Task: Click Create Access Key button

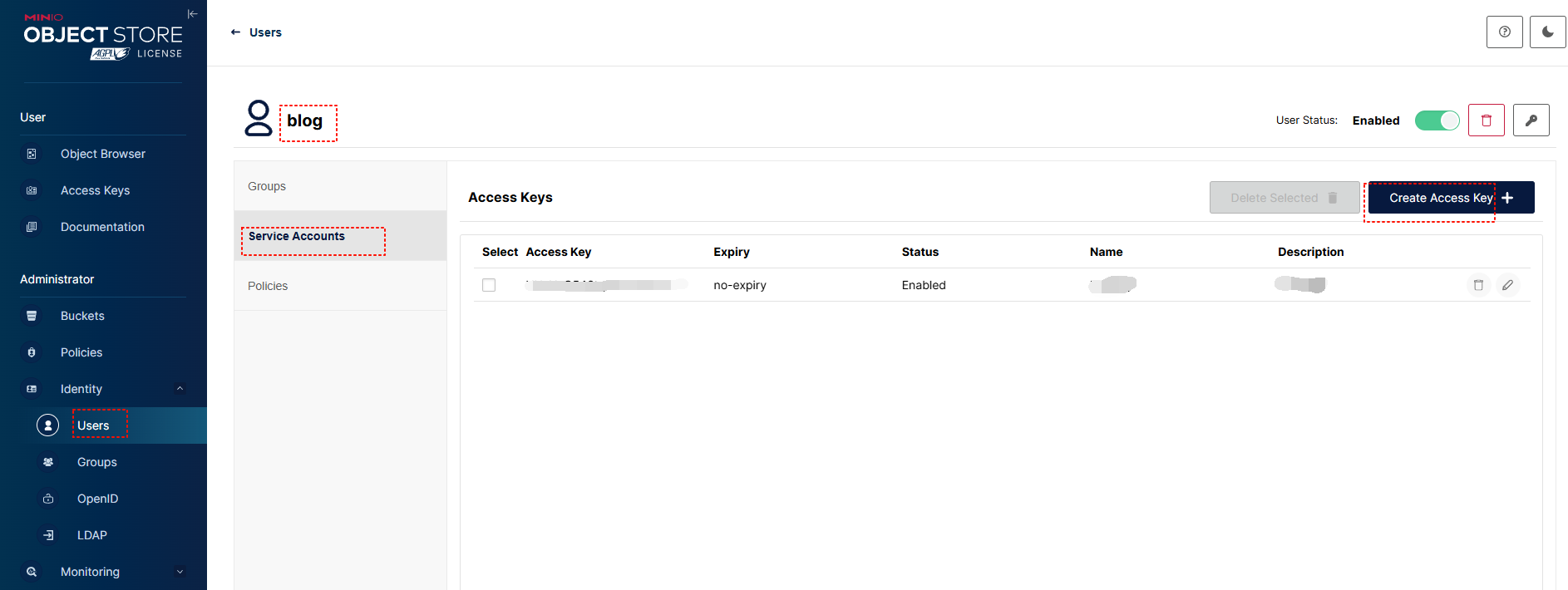Action: pos(1450,198)
